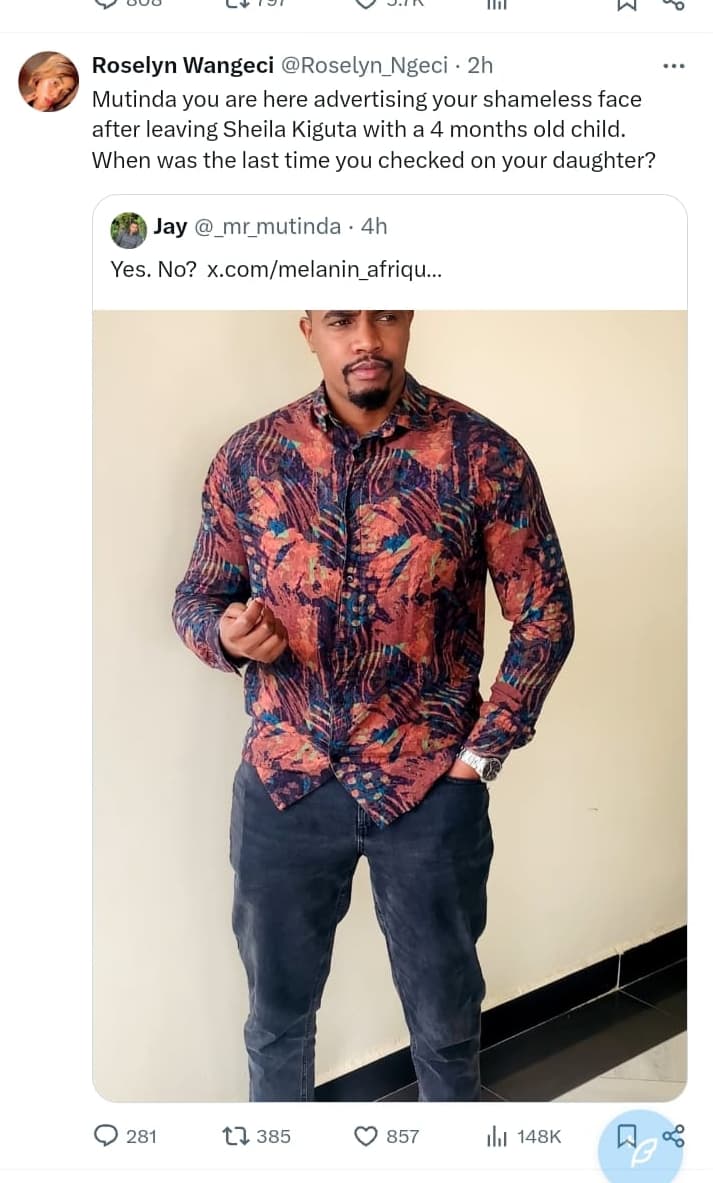Open the 4h timestamp of quoted tweet
713x1183 pixels.
pos(373,226)
